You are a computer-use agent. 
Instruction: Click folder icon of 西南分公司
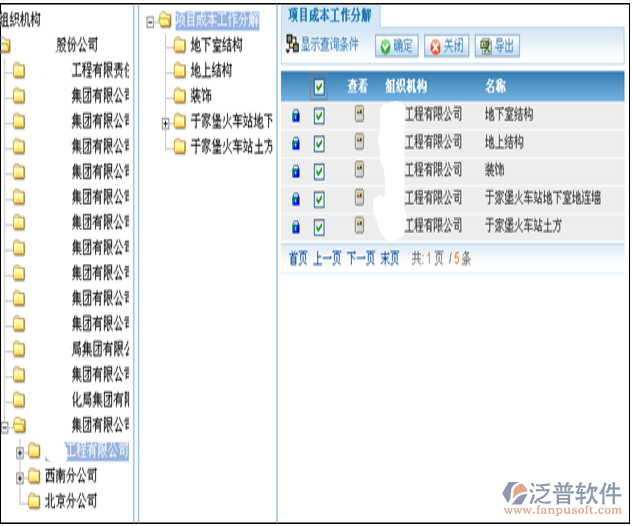[34, 476]
